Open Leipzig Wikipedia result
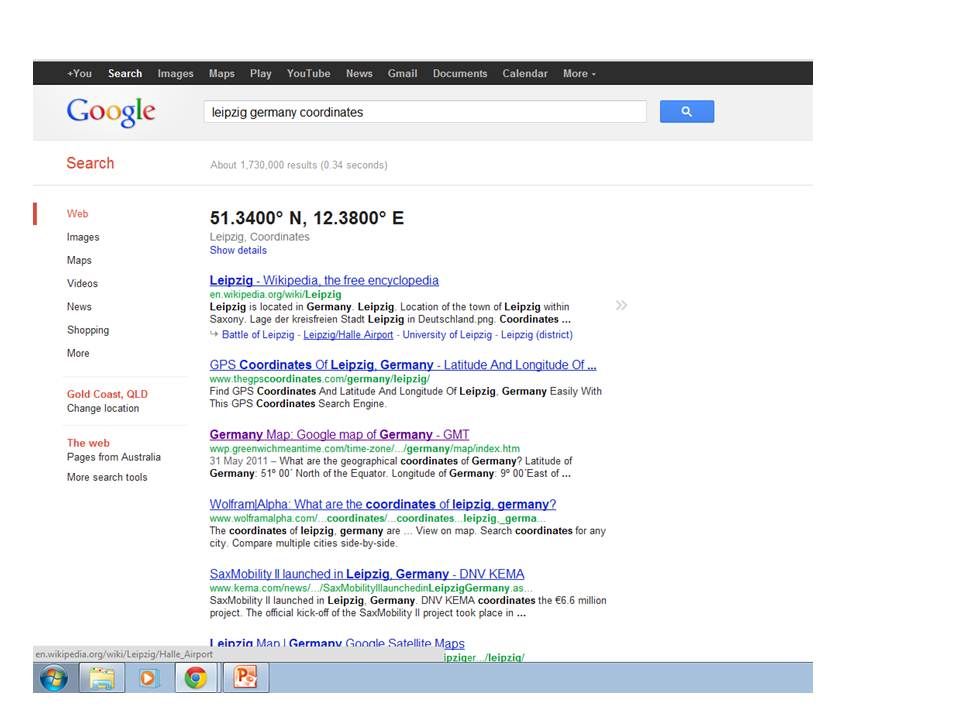 pos(324,280)
